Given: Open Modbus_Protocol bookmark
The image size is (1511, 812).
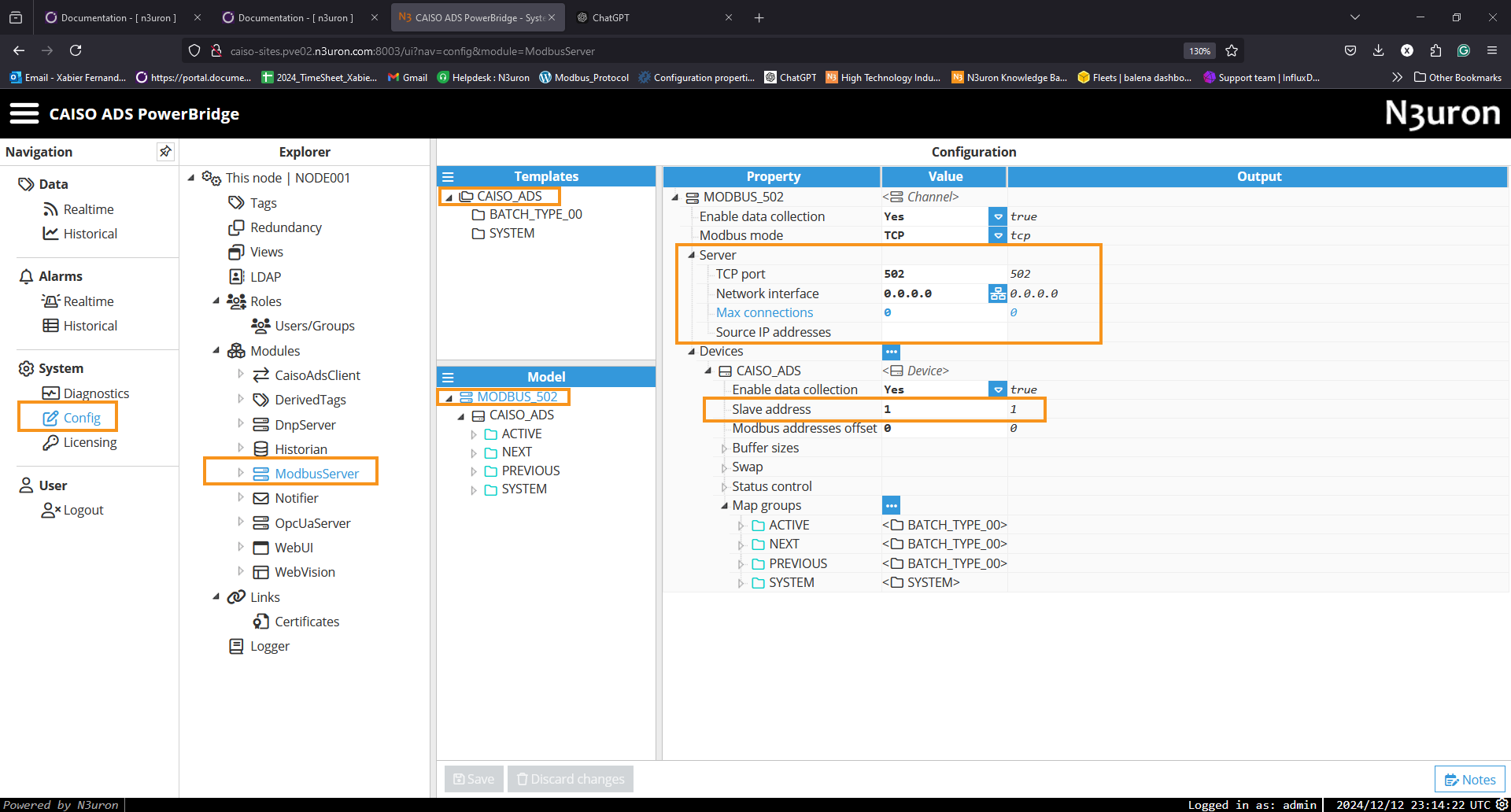Looking at the screenshot, I should pyautogui.click(x=584, y=77).
